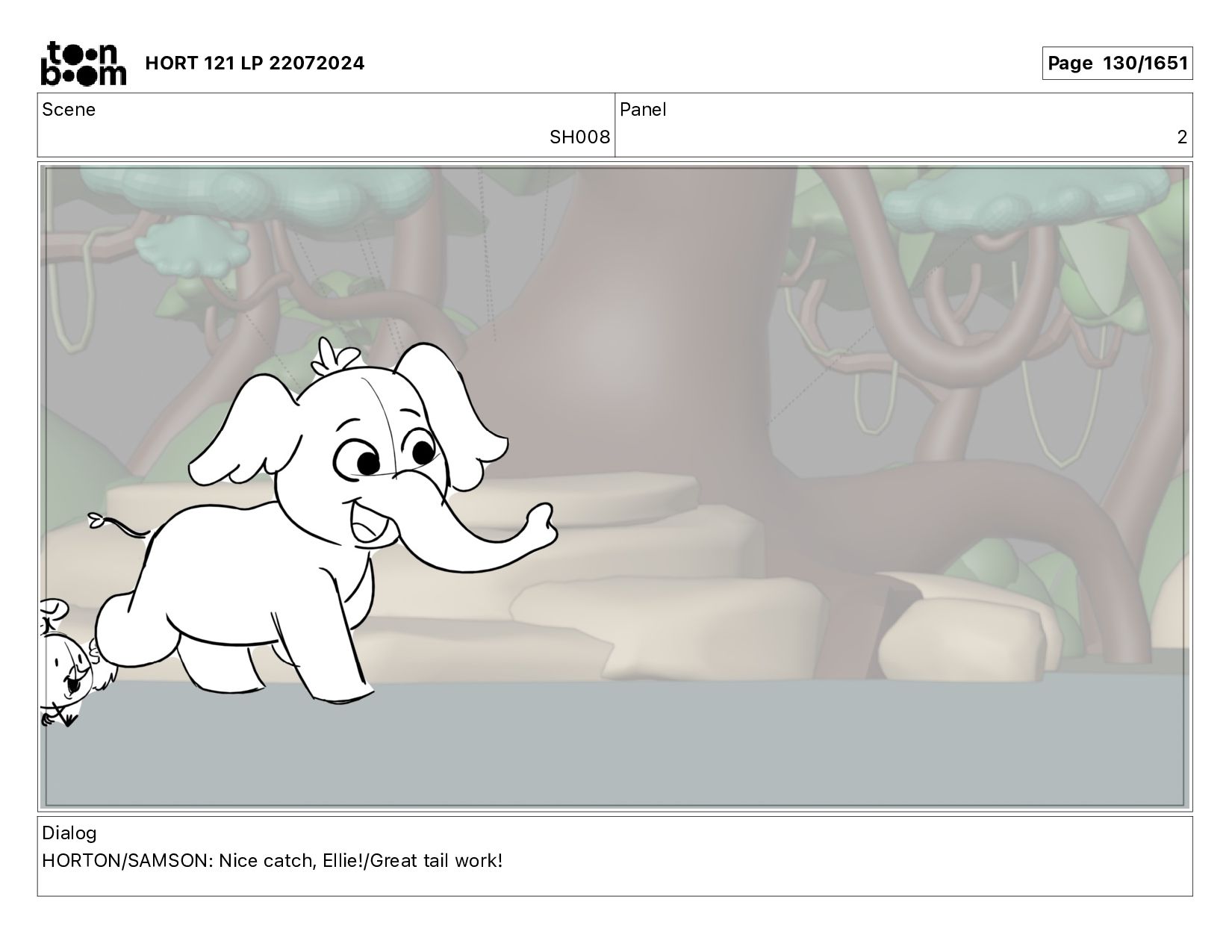Click the Toon Boom logo

(x=83, y=63)
